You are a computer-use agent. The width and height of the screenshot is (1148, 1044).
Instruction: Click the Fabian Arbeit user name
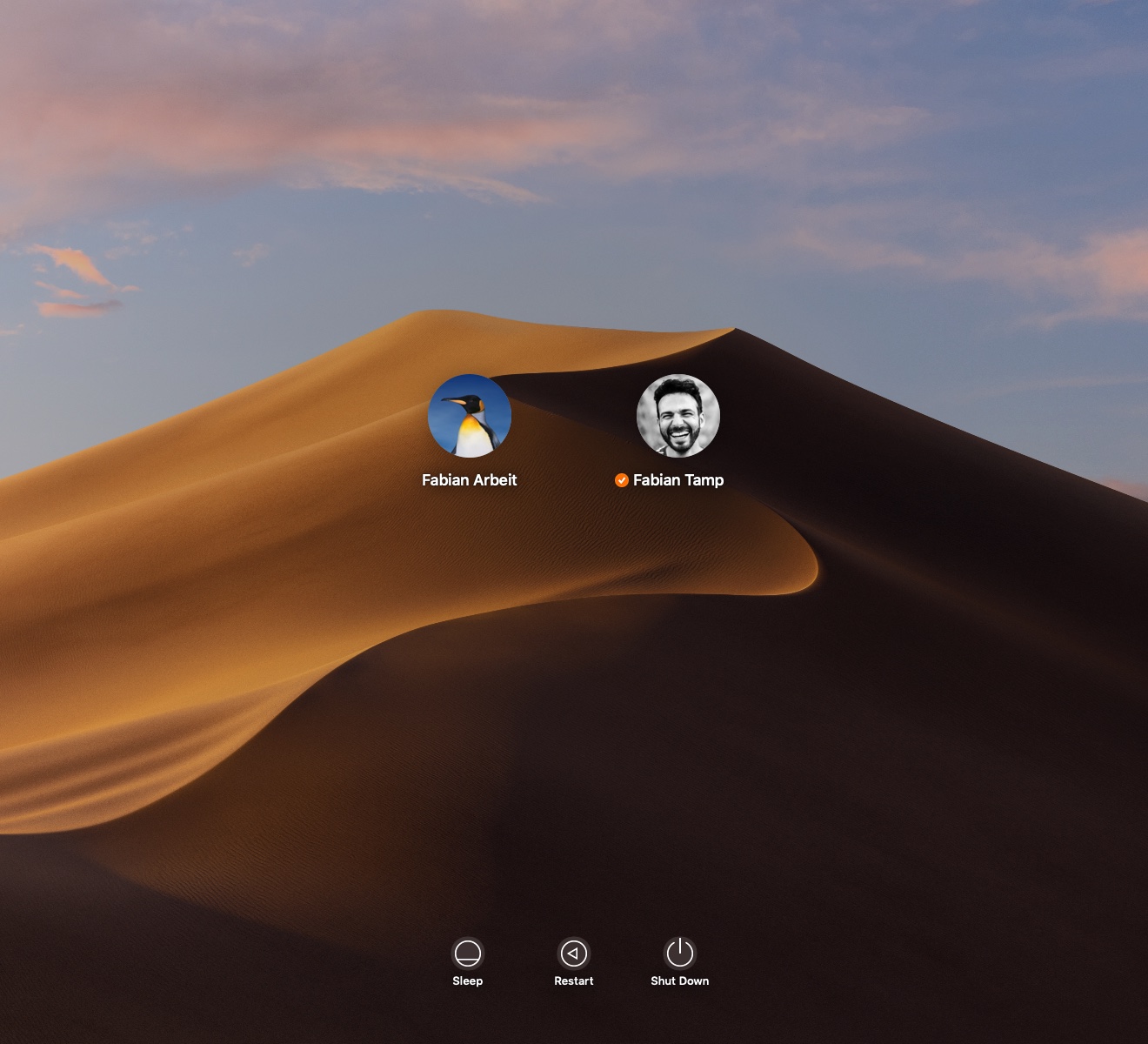coord(470,480)
